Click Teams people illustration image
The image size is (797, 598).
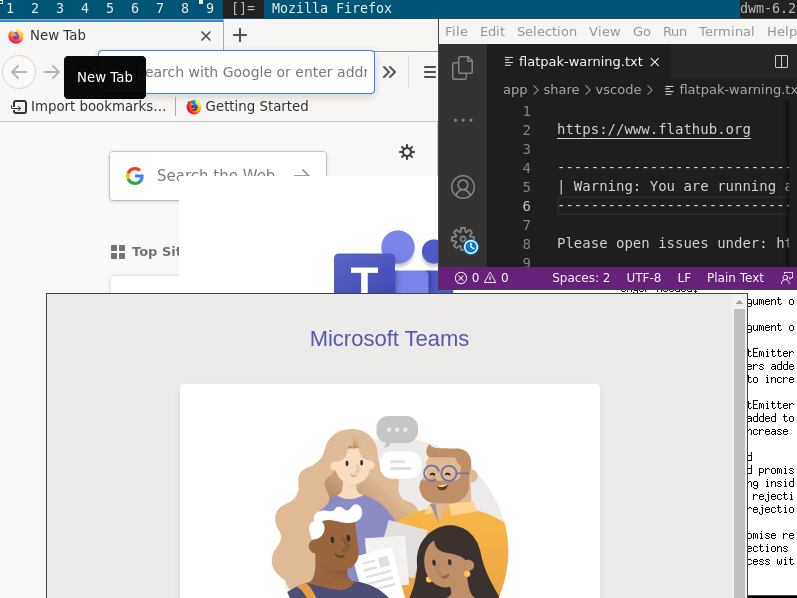pos(390,506)
